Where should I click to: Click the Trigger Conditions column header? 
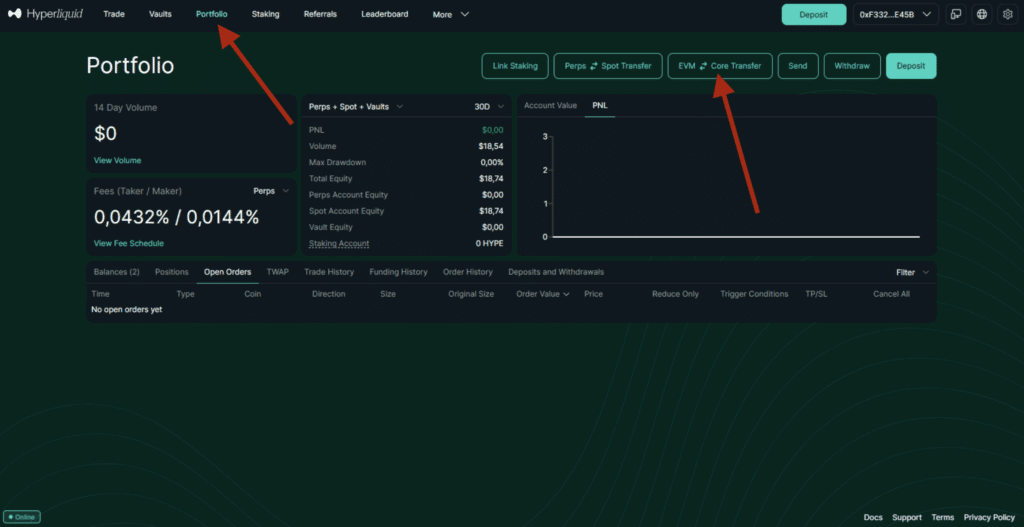pos(754,294)
